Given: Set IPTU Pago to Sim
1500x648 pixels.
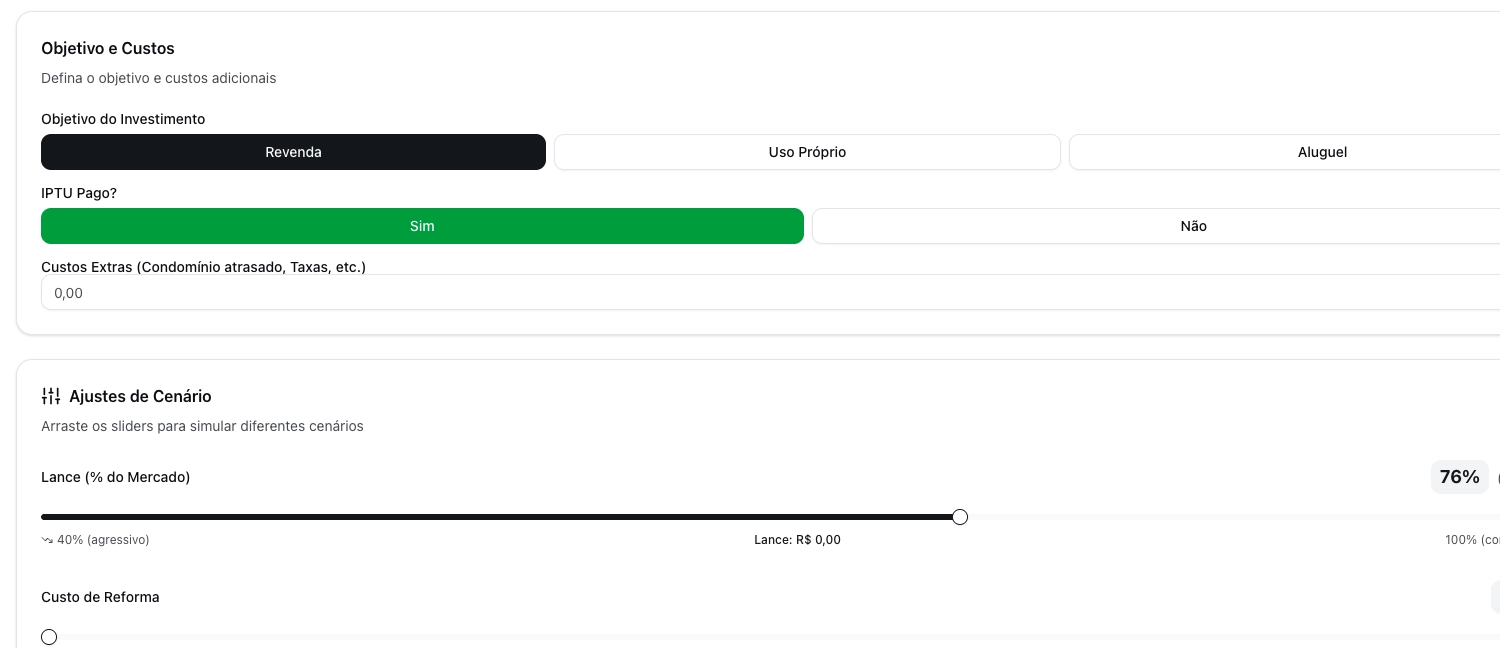Looking at the screenshot, I should coord(422,226).
